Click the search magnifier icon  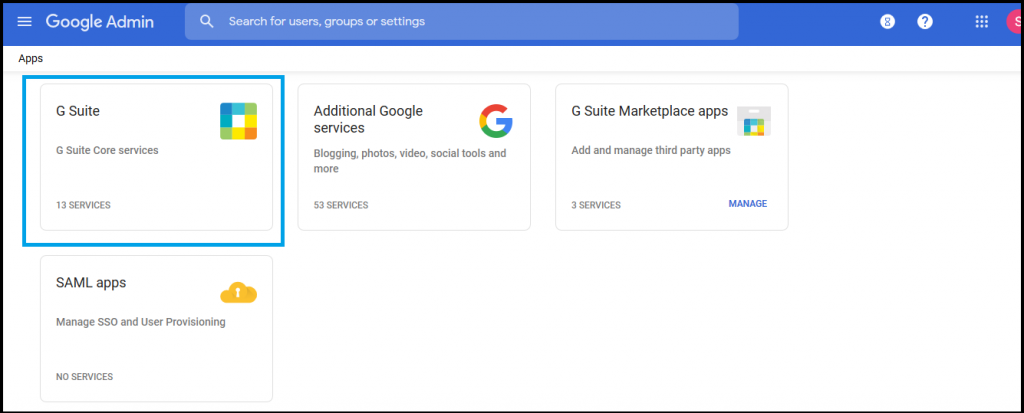206,22
